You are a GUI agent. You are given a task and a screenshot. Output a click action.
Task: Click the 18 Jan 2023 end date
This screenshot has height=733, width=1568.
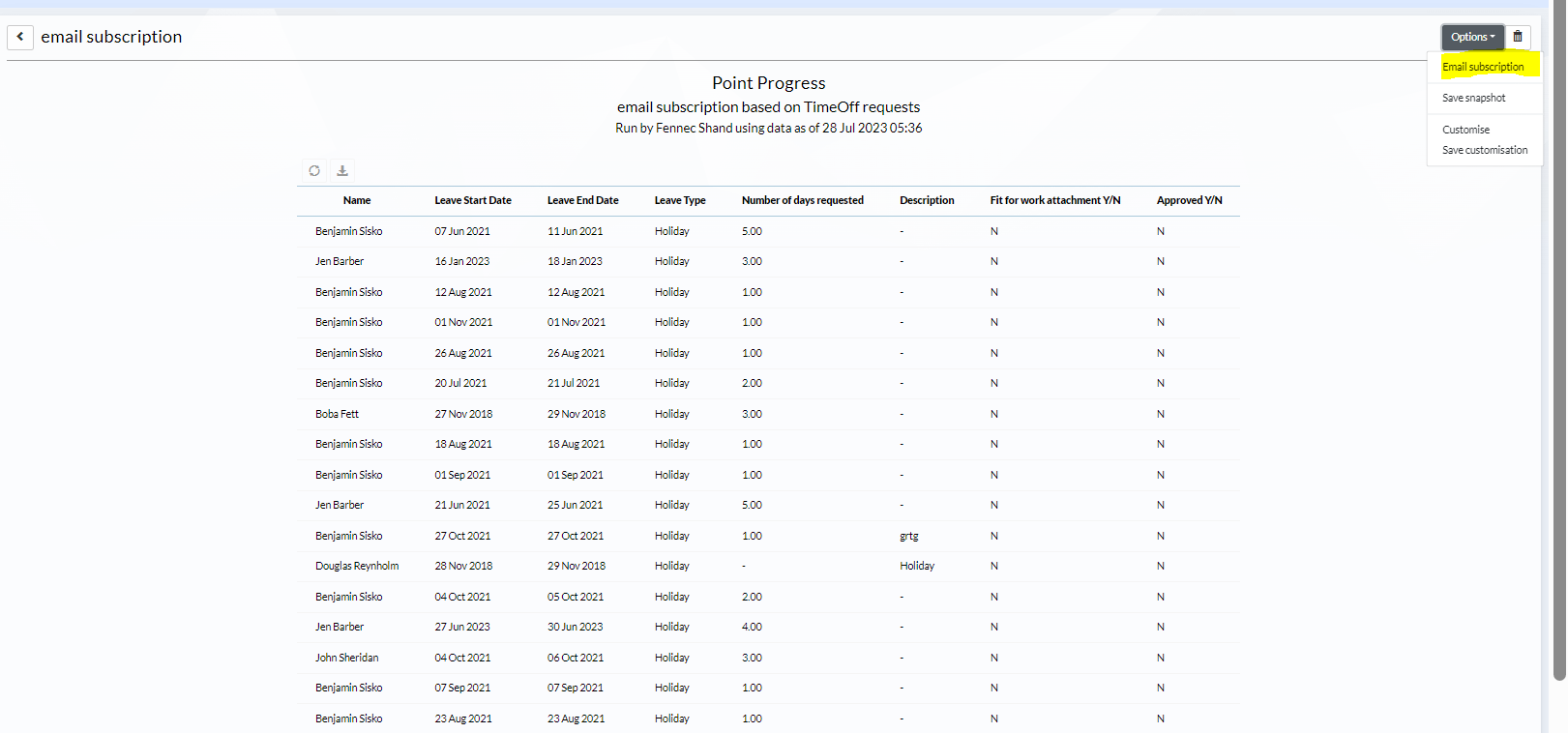tap(575, 261)
